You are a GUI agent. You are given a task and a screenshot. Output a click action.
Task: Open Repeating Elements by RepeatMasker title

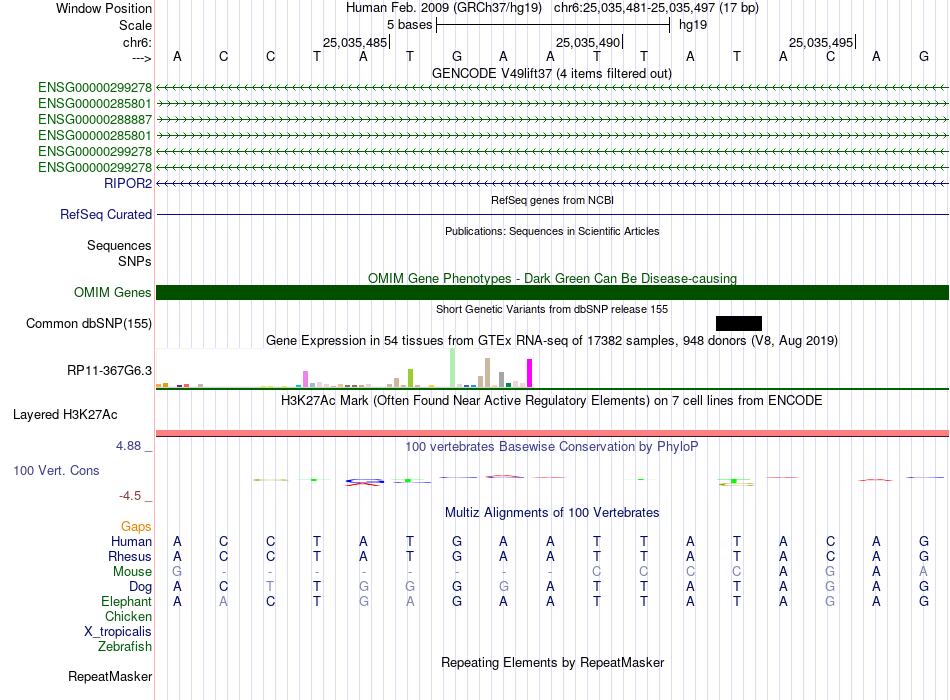(x=552, y=662)
